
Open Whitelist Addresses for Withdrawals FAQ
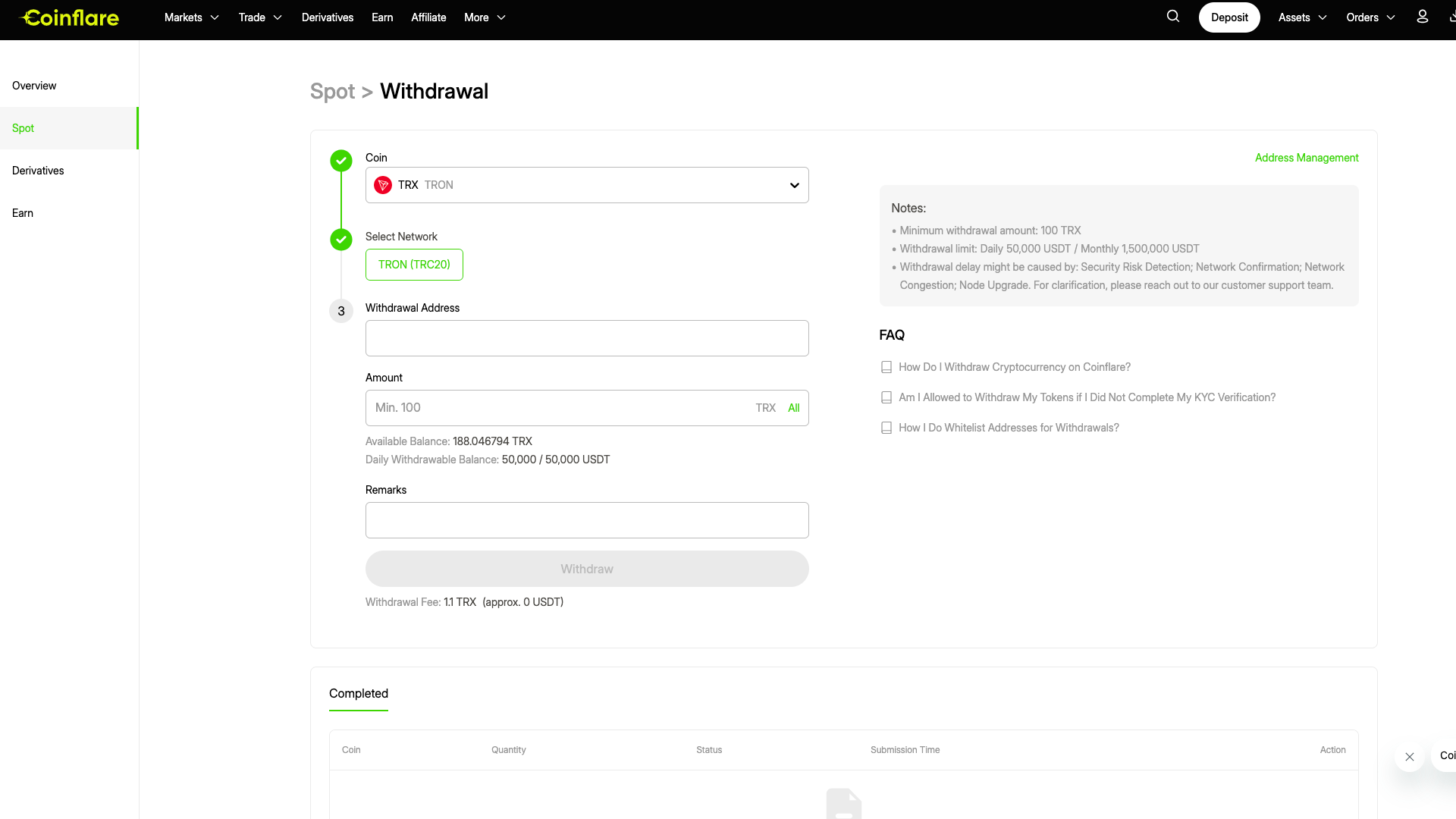pos(1009,428)
